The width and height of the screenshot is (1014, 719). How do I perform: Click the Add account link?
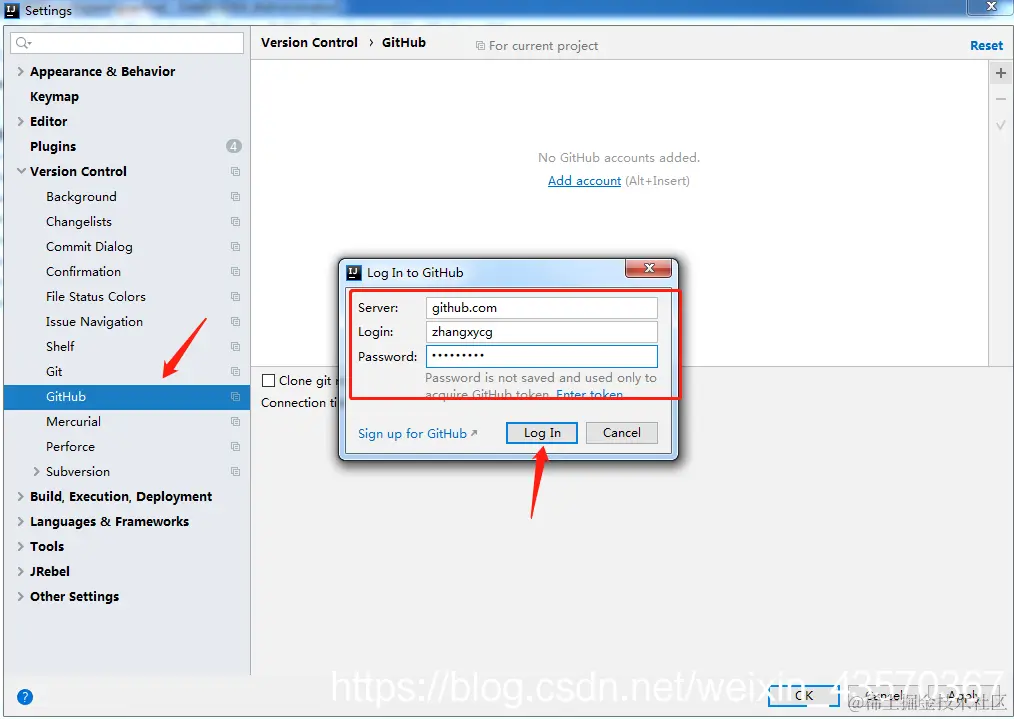pyautogui.click(x=585, y=181)
